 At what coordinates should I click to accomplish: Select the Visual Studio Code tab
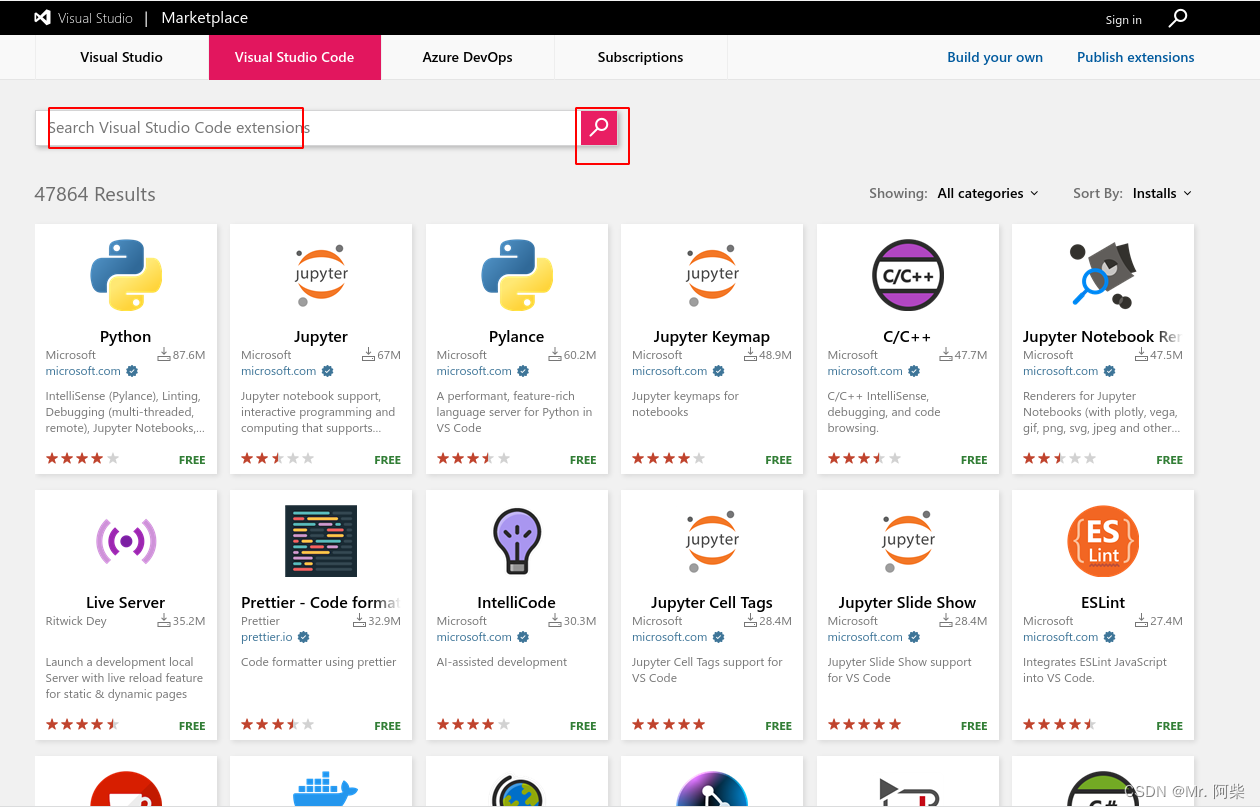click(x=295, y=57)
